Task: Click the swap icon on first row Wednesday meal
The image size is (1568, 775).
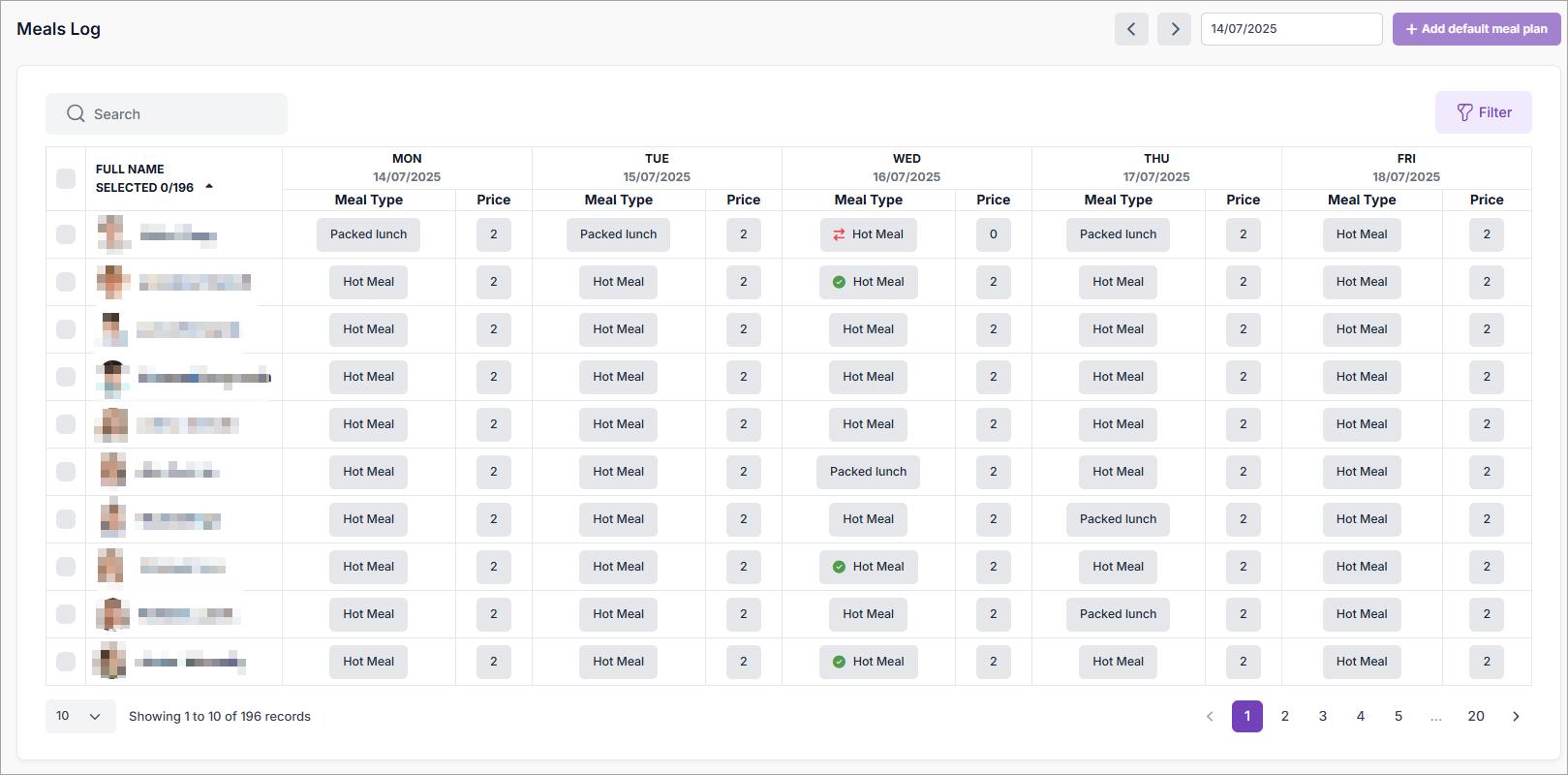Action: (839, 234)
